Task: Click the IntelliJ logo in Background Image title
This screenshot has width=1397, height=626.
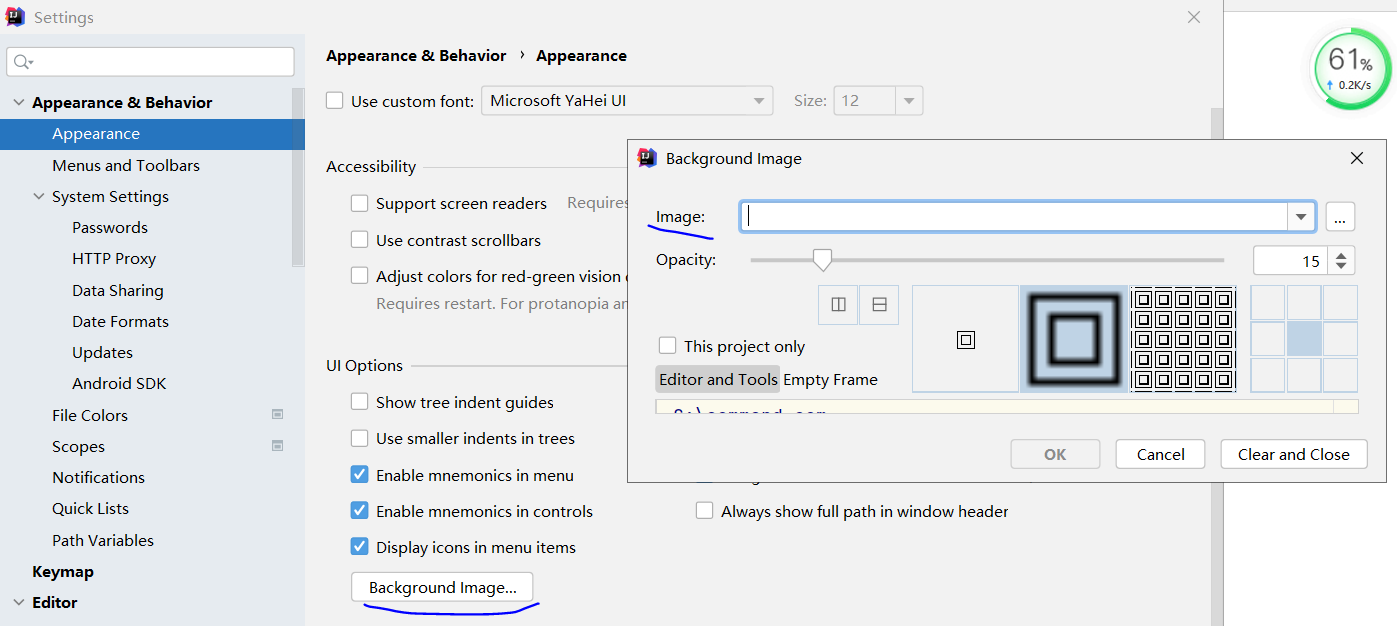Action: click(647, 157)
